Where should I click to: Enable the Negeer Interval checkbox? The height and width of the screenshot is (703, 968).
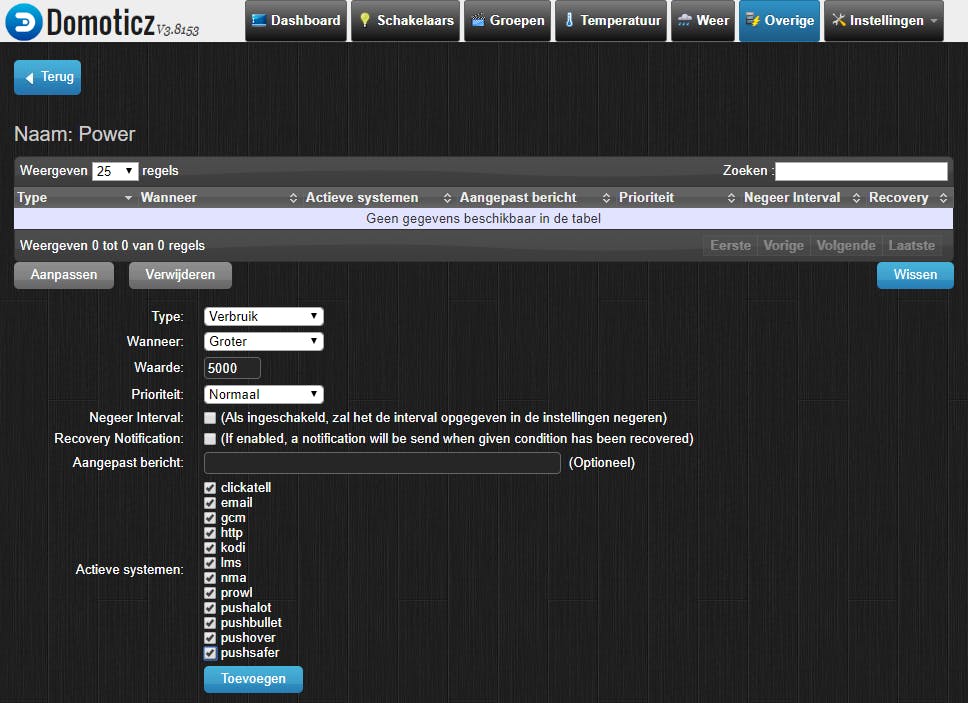tap(209, 417)
